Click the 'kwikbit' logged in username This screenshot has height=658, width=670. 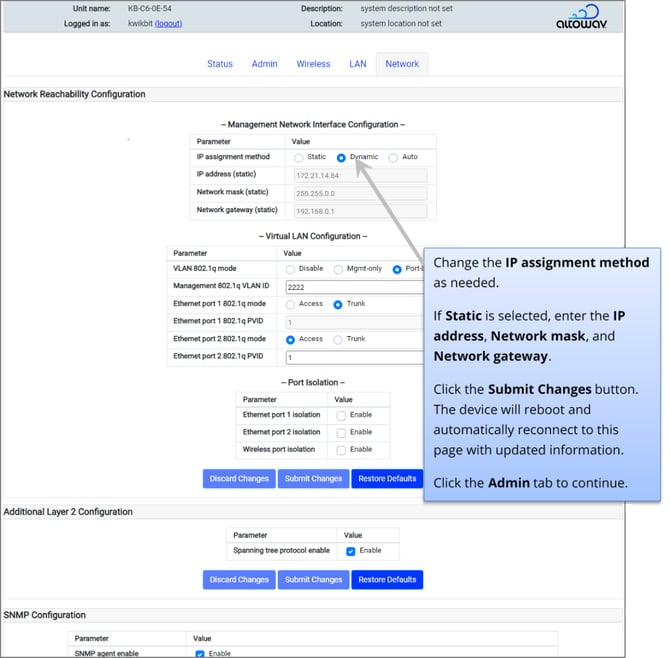[140, 24]
